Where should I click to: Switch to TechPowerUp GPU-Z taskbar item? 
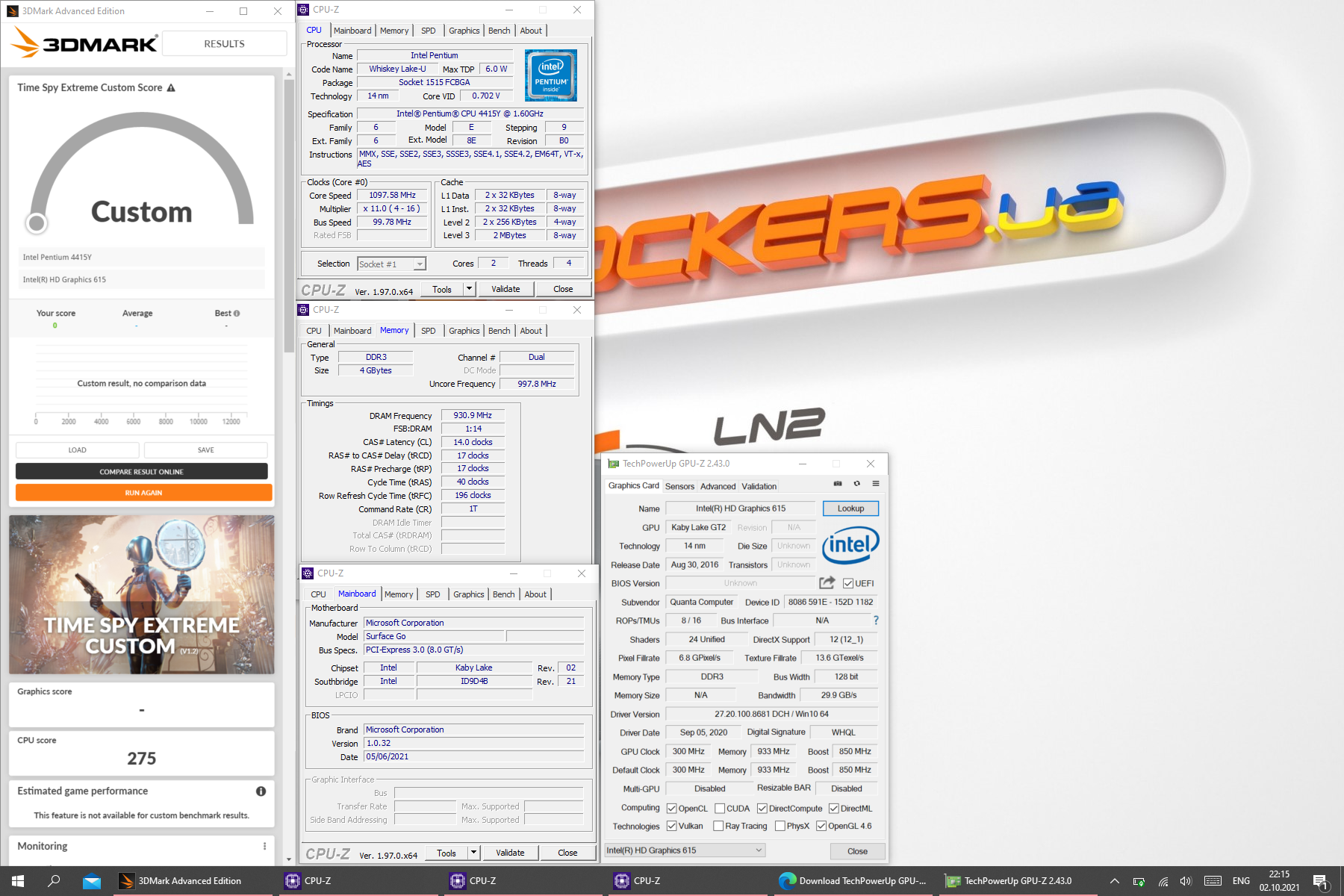1016,881
